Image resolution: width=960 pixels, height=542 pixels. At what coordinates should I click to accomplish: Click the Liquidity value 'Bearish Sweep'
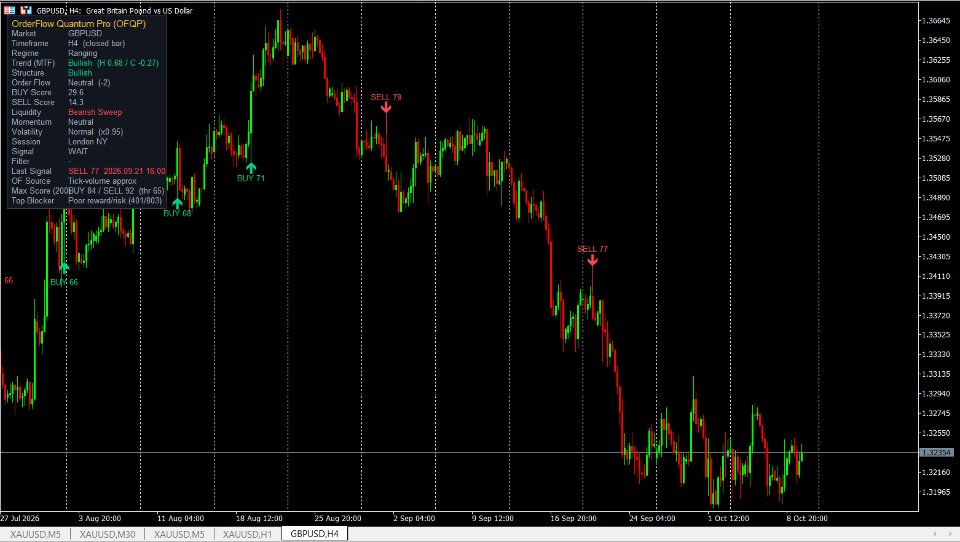click(95, 112)
